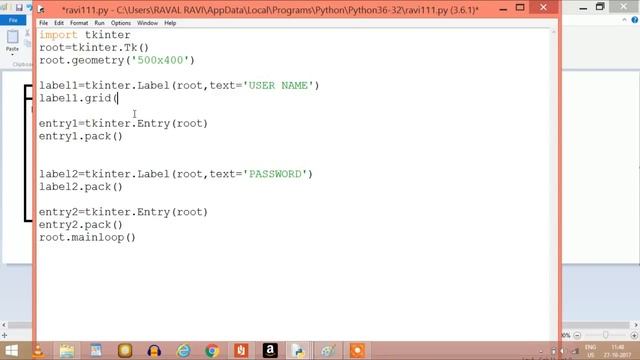Viewport: 640px width, 360px height.
Task: Maximize the IDLE editor window
Action: coord(520,8)
